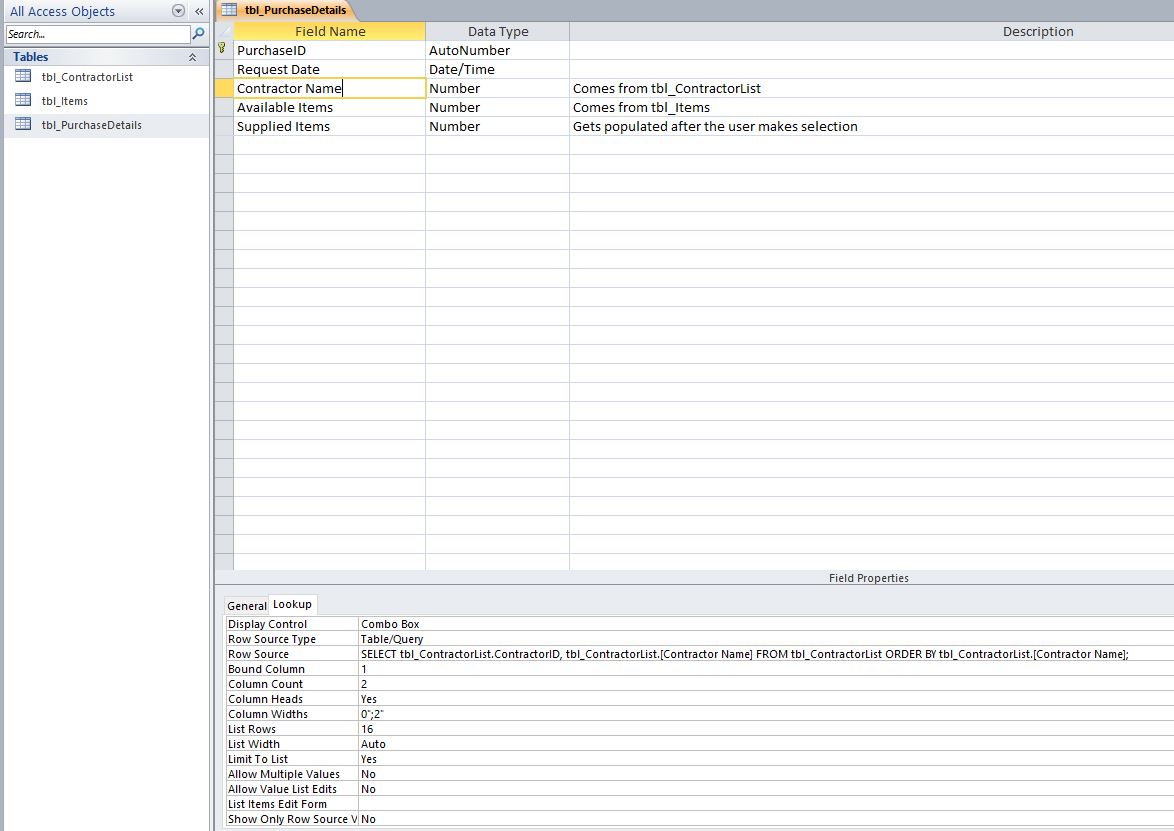The height and width of the screenshot is (831, 1174).
Task: Toggle Show Only Row Source Values No value
Action: 766,818
